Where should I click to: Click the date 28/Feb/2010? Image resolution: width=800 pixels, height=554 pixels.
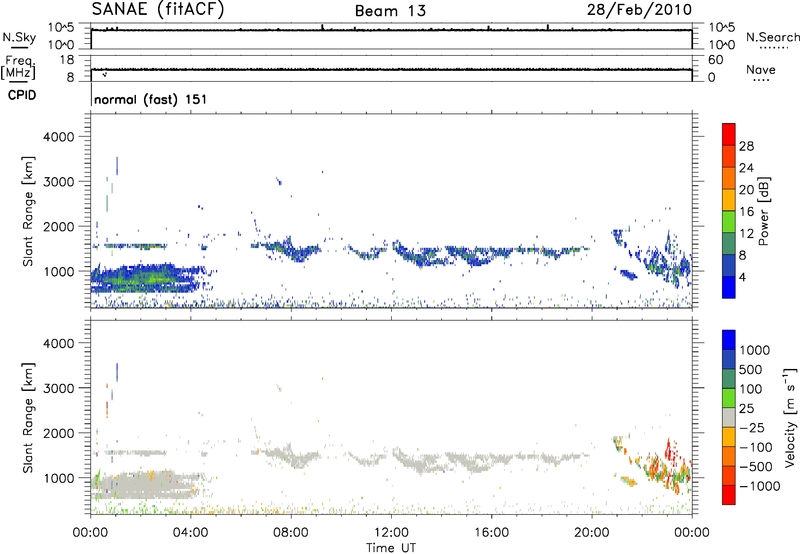coord(639,10)
